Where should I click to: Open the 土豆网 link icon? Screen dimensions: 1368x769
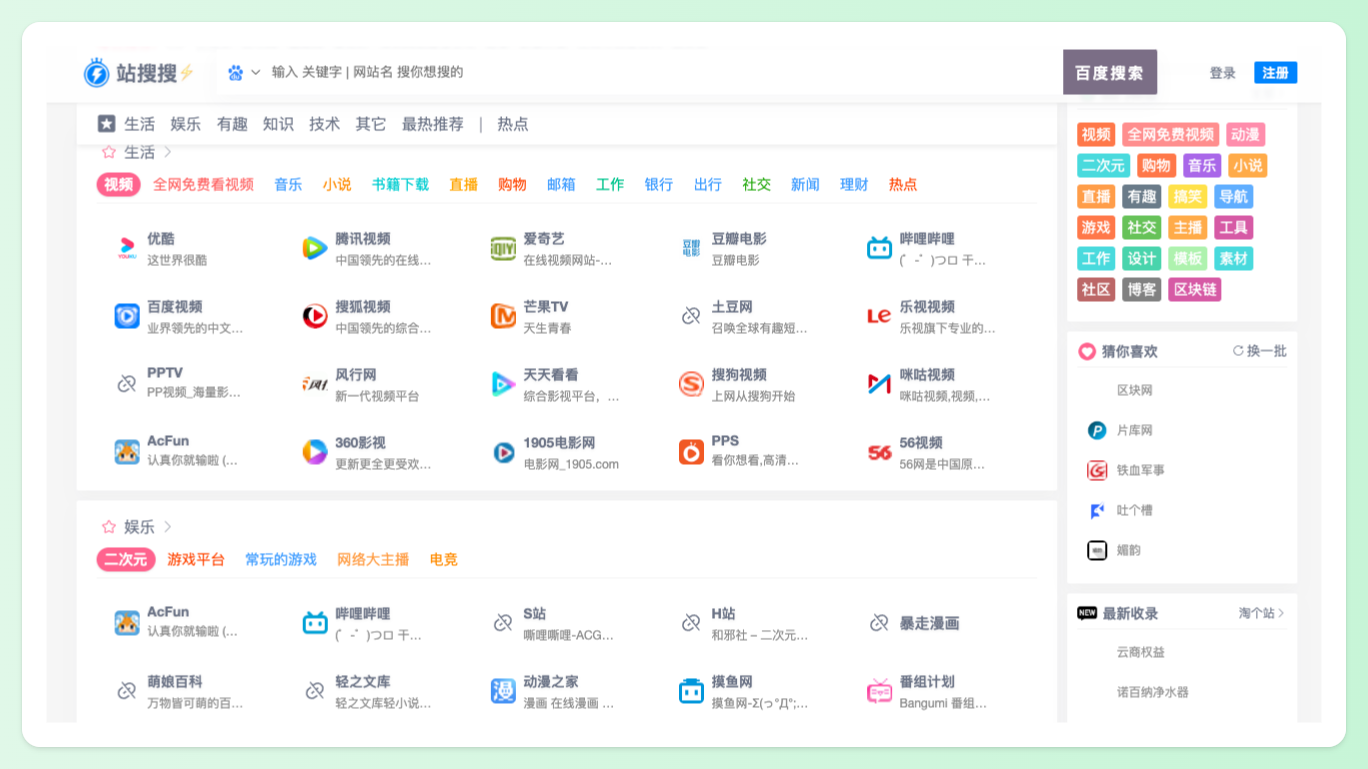[691, 316]
